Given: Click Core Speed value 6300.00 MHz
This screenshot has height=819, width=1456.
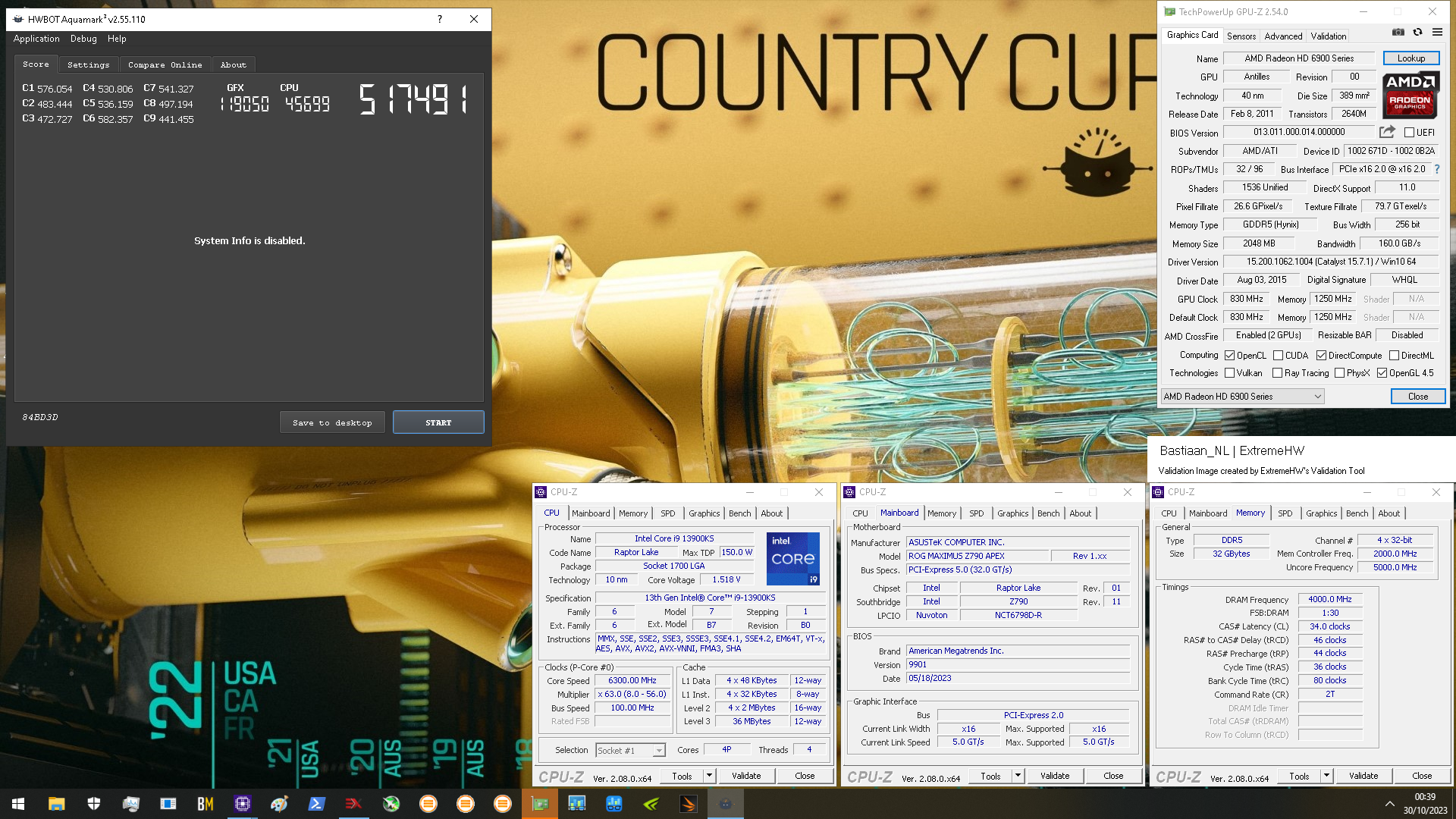Looking at the screenshot, I should point(632,681).
